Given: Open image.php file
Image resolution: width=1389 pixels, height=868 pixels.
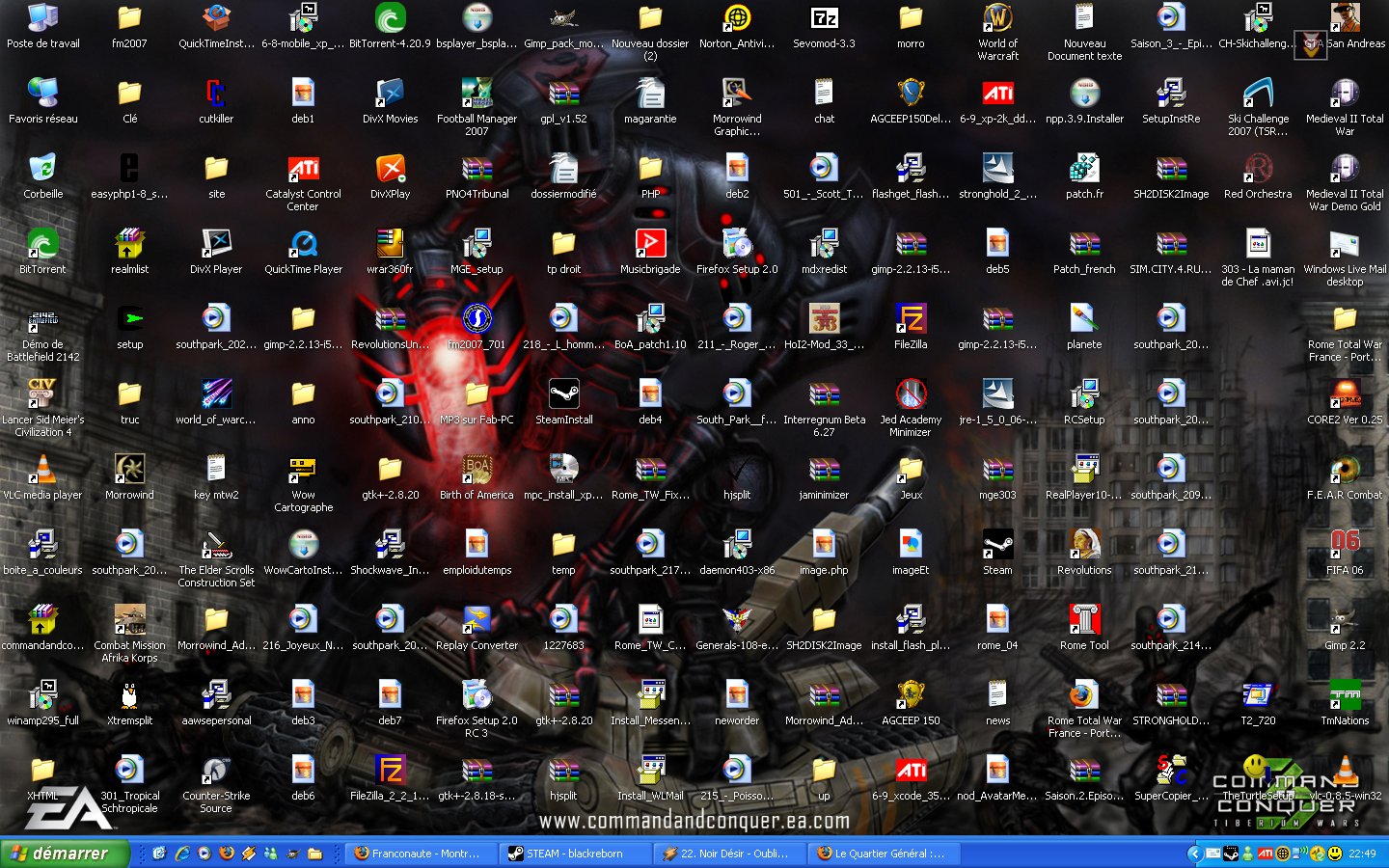Looking at the screenshot, I should [x=825, y=553].
